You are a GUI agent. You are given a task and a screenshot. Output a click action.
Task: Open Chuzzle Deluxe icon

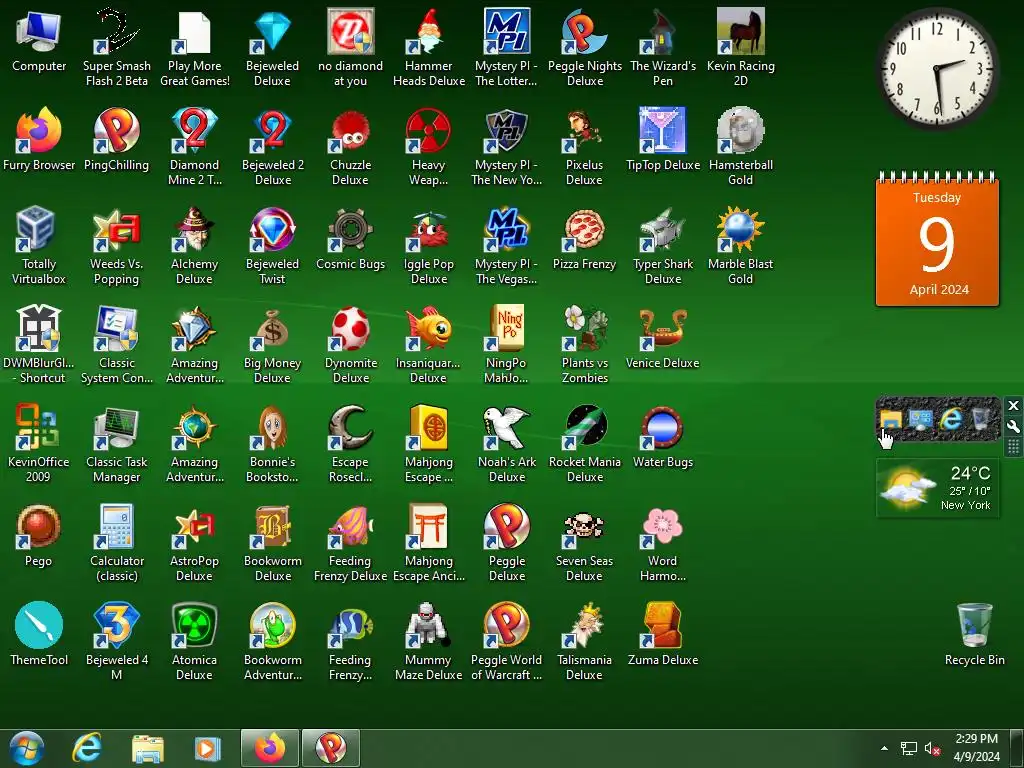351,130
